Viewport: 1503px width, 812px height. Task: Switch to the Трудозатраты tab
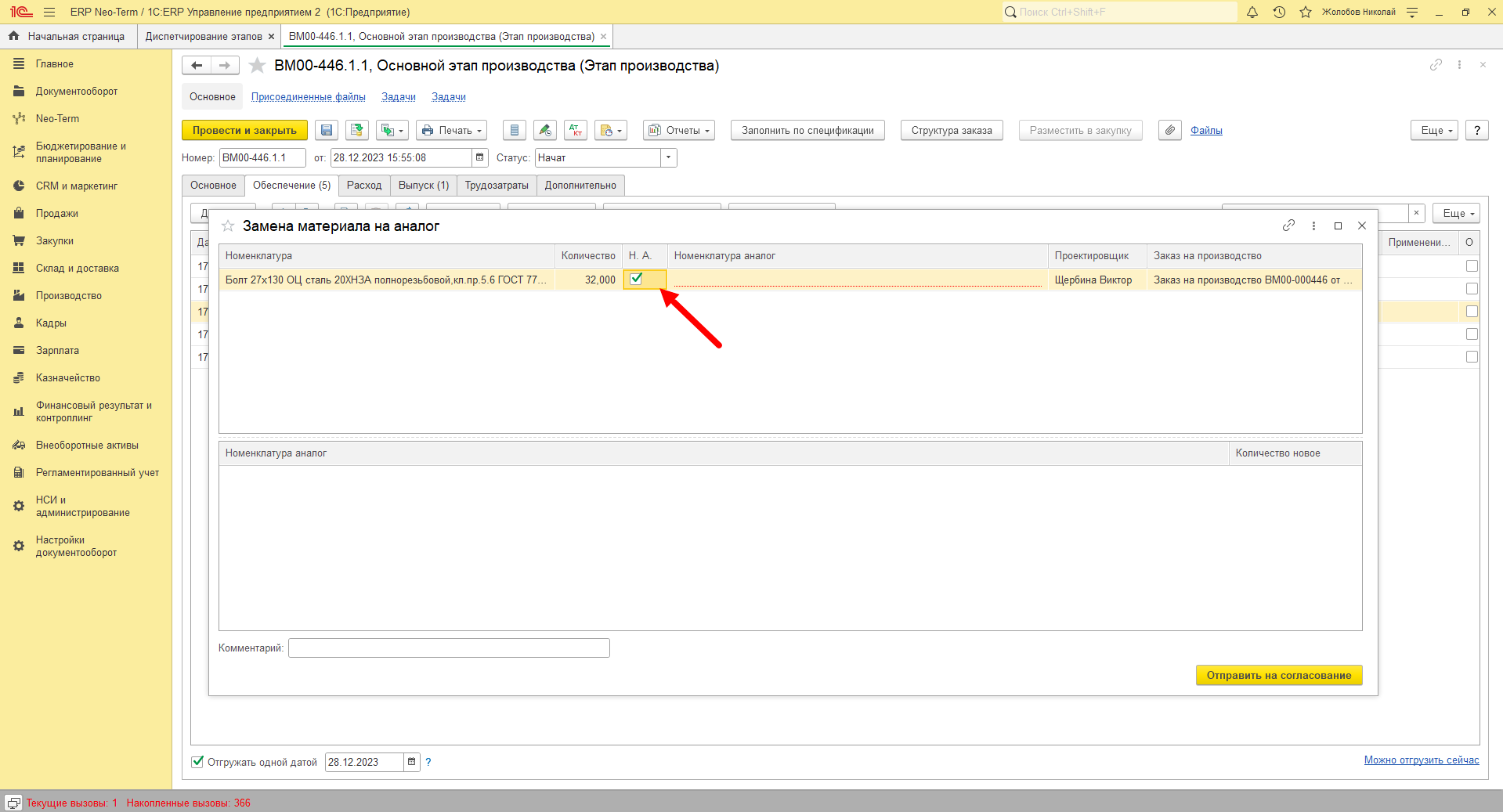(x=497, y=186)
